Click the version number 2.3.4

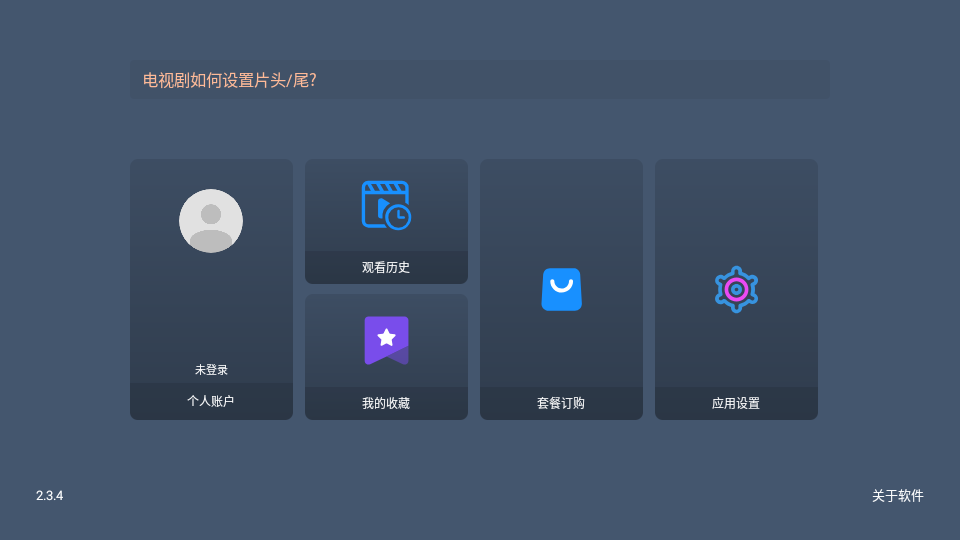point(50,496)
